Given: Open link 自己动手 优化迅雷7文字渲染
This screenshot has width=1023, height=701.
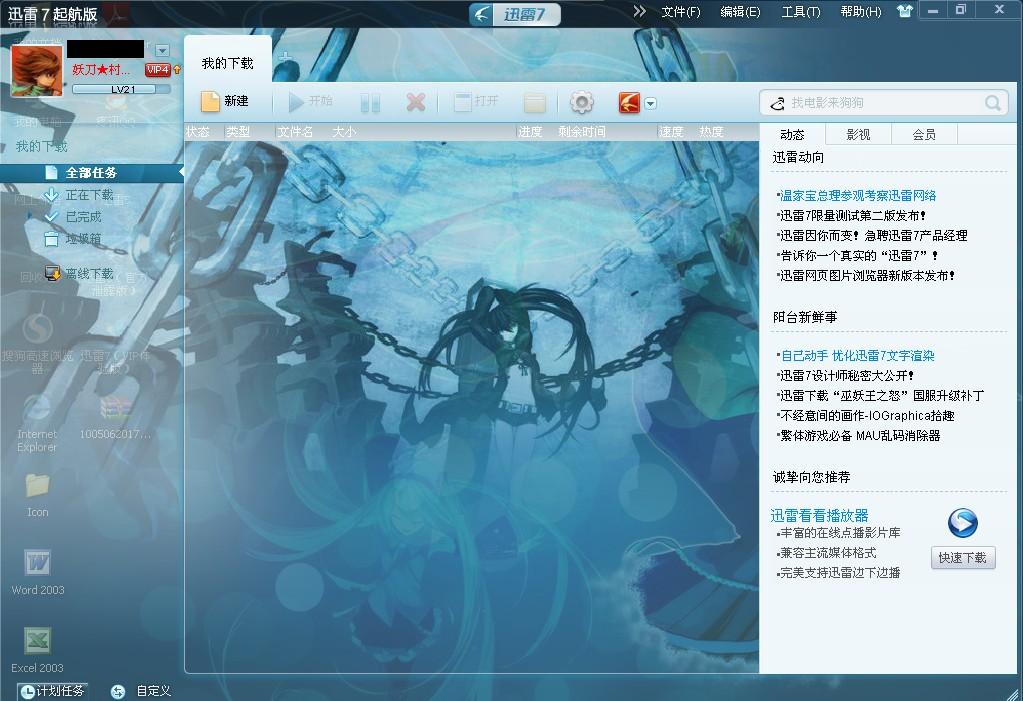Looking at the screenshot, I should (x=858, y=356).
